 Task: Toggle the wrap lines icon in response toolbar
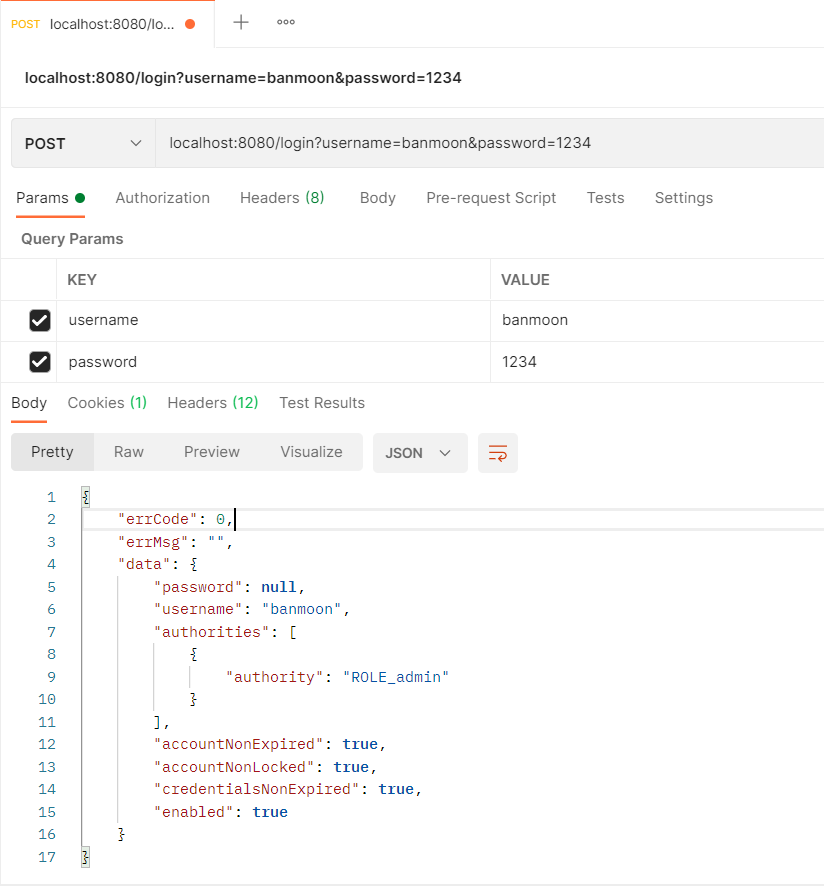click(497, 453)
